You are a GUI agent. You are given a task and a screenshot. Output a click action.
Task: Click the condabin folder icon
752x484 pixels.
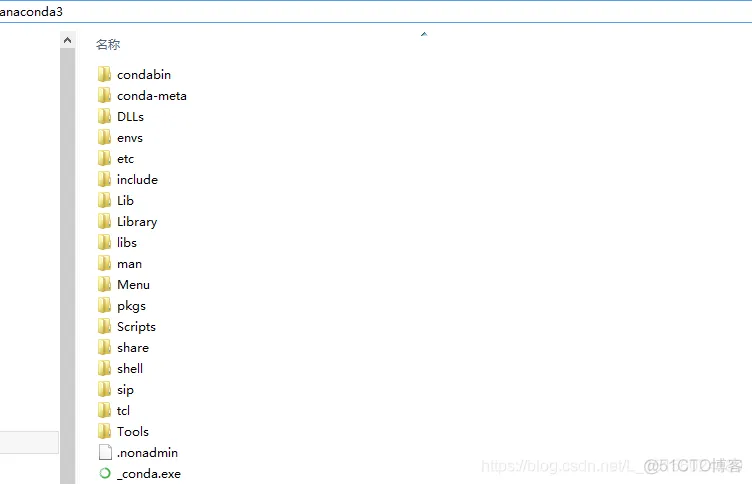104,74
